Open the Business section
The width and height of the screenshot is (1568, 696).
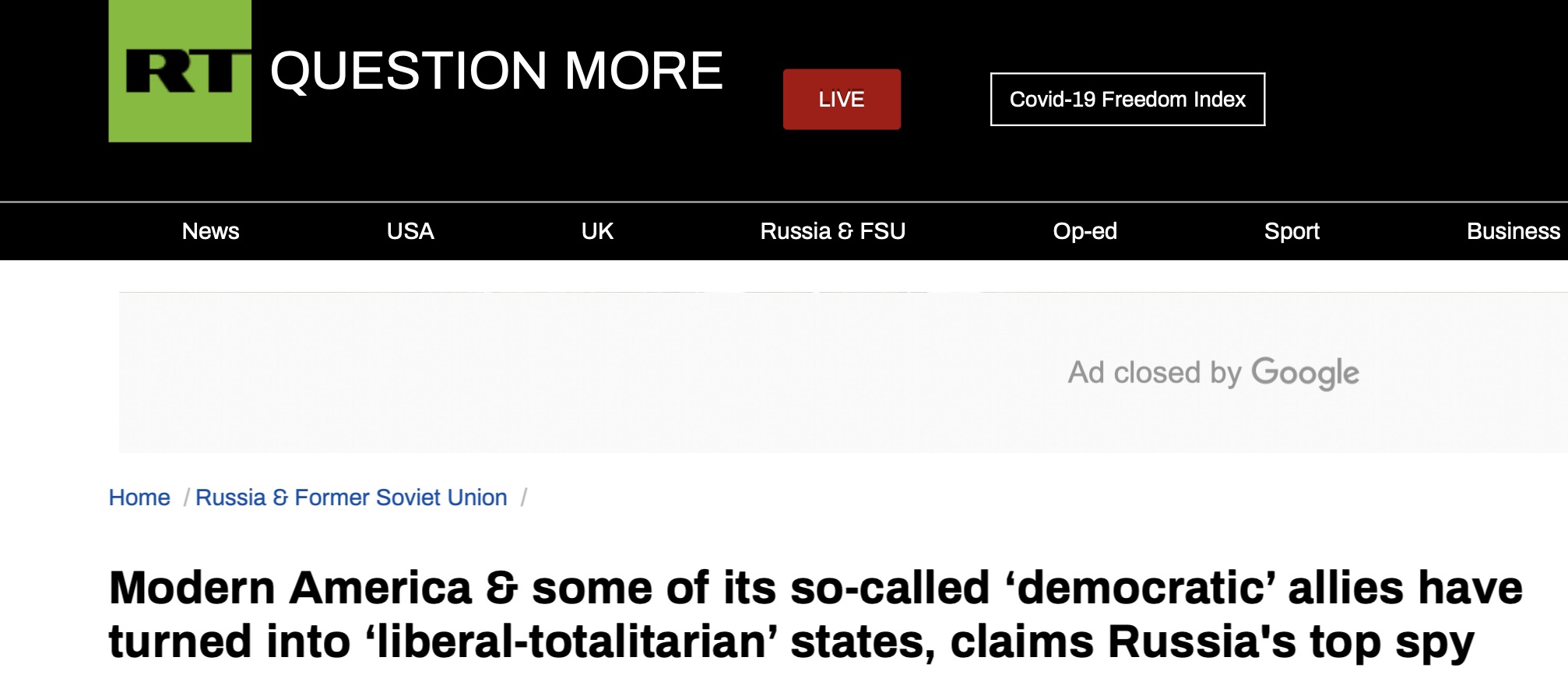point(1514,231)
